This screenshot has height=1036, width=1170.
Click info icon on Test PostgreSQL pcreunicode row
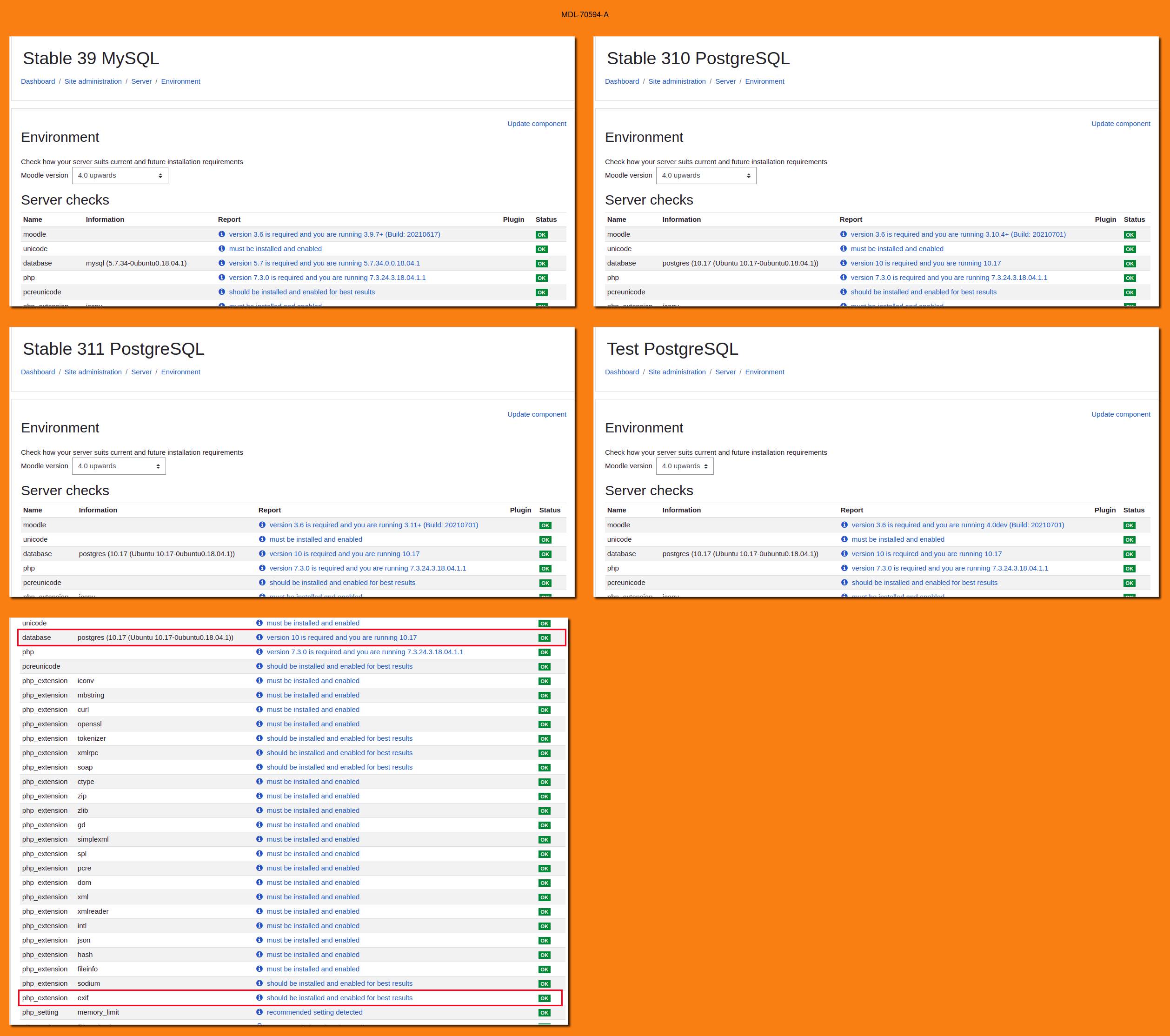point(844,583)
